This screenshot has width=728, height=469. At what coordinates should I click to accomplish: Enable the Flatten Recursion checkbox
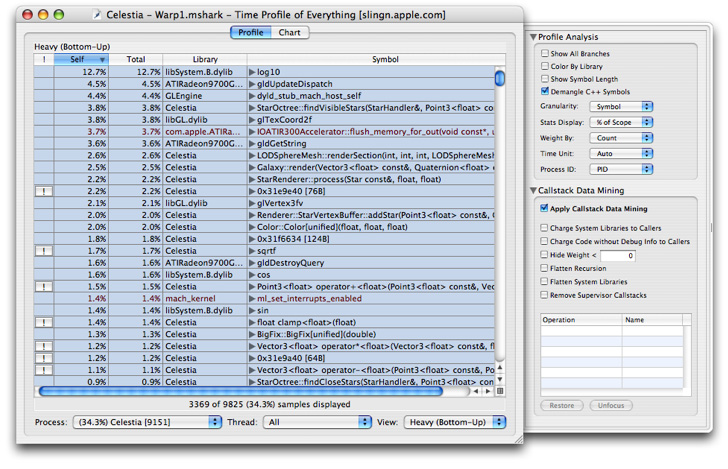545,269
